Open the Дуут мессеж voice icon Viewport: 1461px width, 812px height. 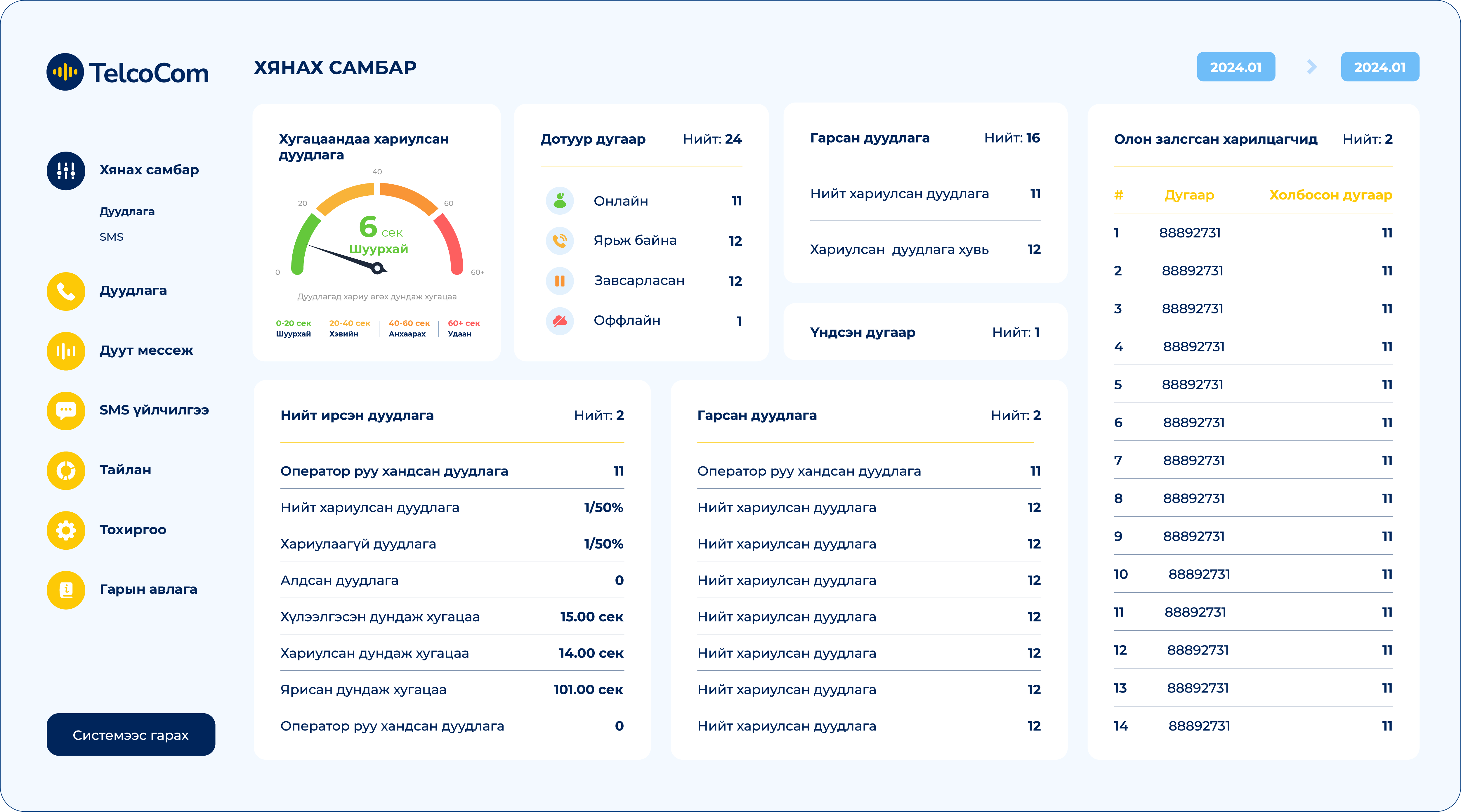coord(66,351)
